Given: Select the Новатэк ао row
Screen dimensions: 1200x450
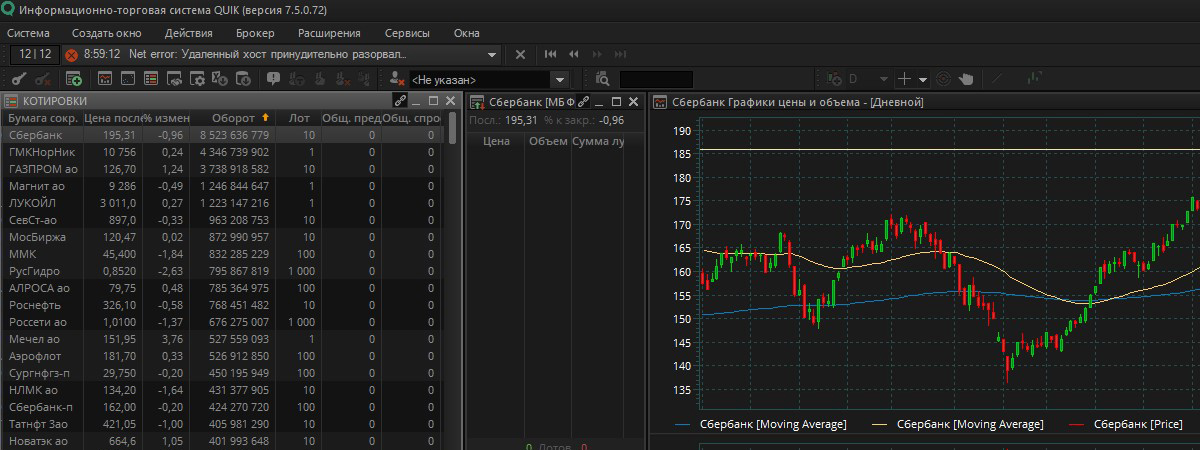Looking at the screenshot, I should tap(222, 441).
